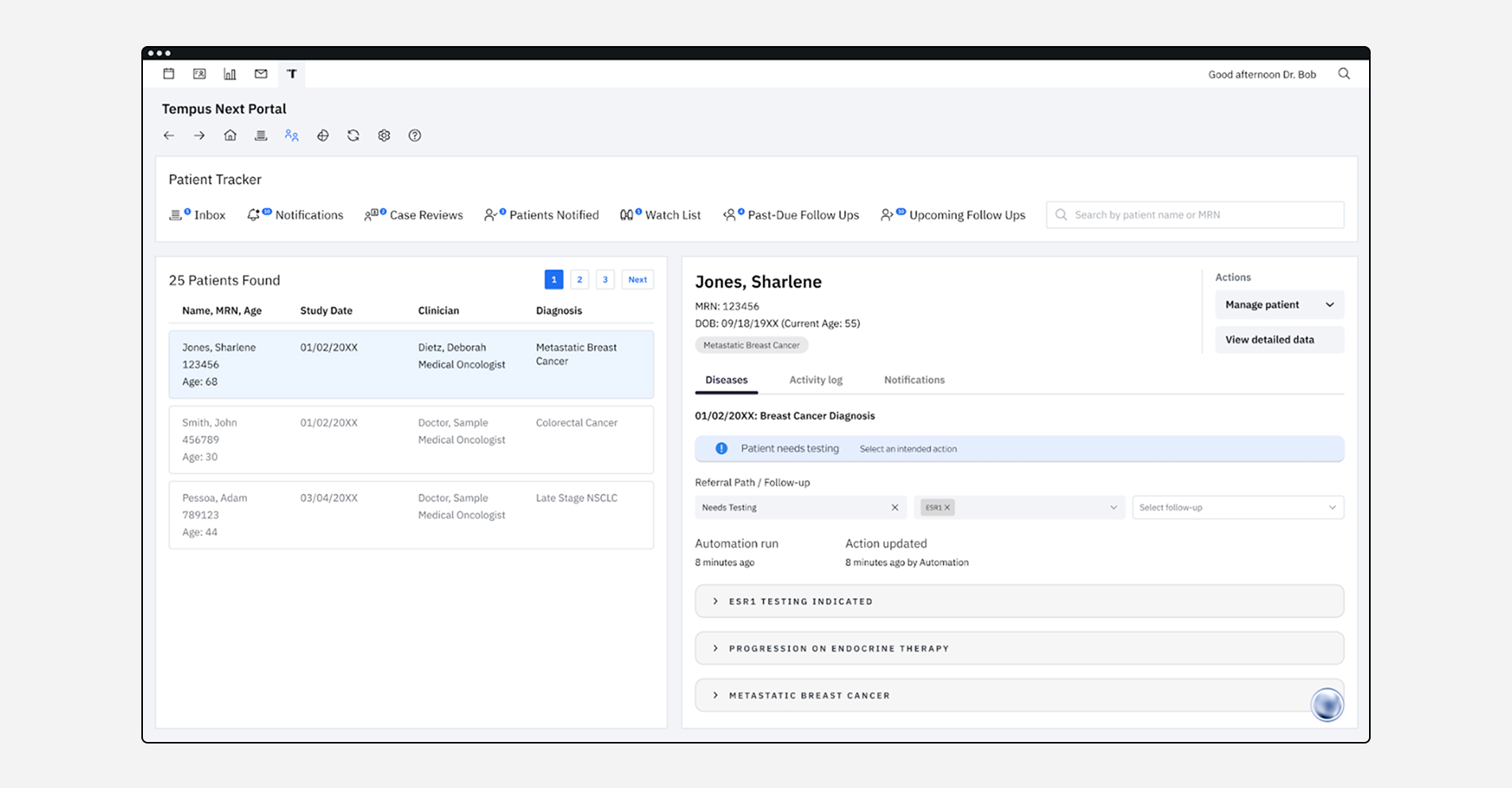Clear the Needs Testing field with X
Screen dimensions: 1512x788
click(x=895, y=508)
